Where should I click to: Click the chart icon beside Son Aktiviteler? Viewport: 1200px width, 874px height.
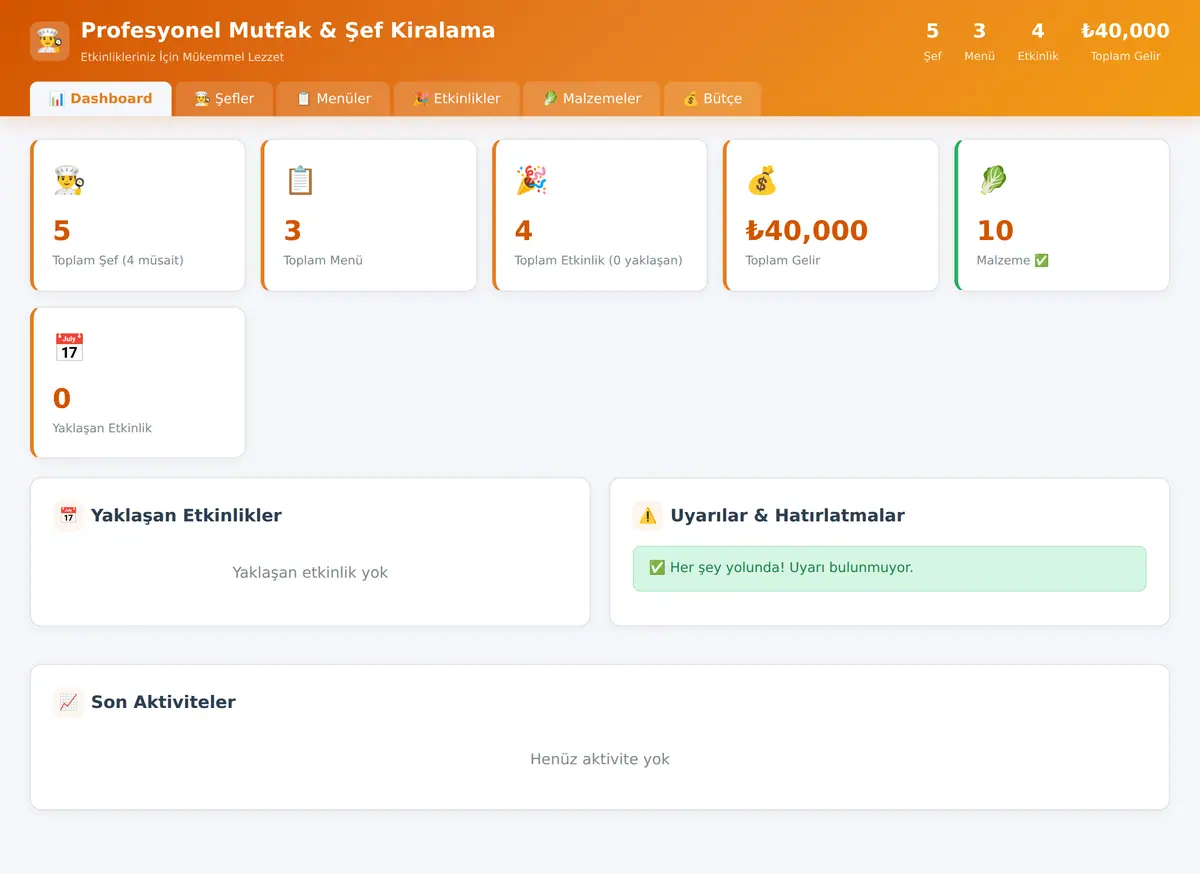(68, 702)
